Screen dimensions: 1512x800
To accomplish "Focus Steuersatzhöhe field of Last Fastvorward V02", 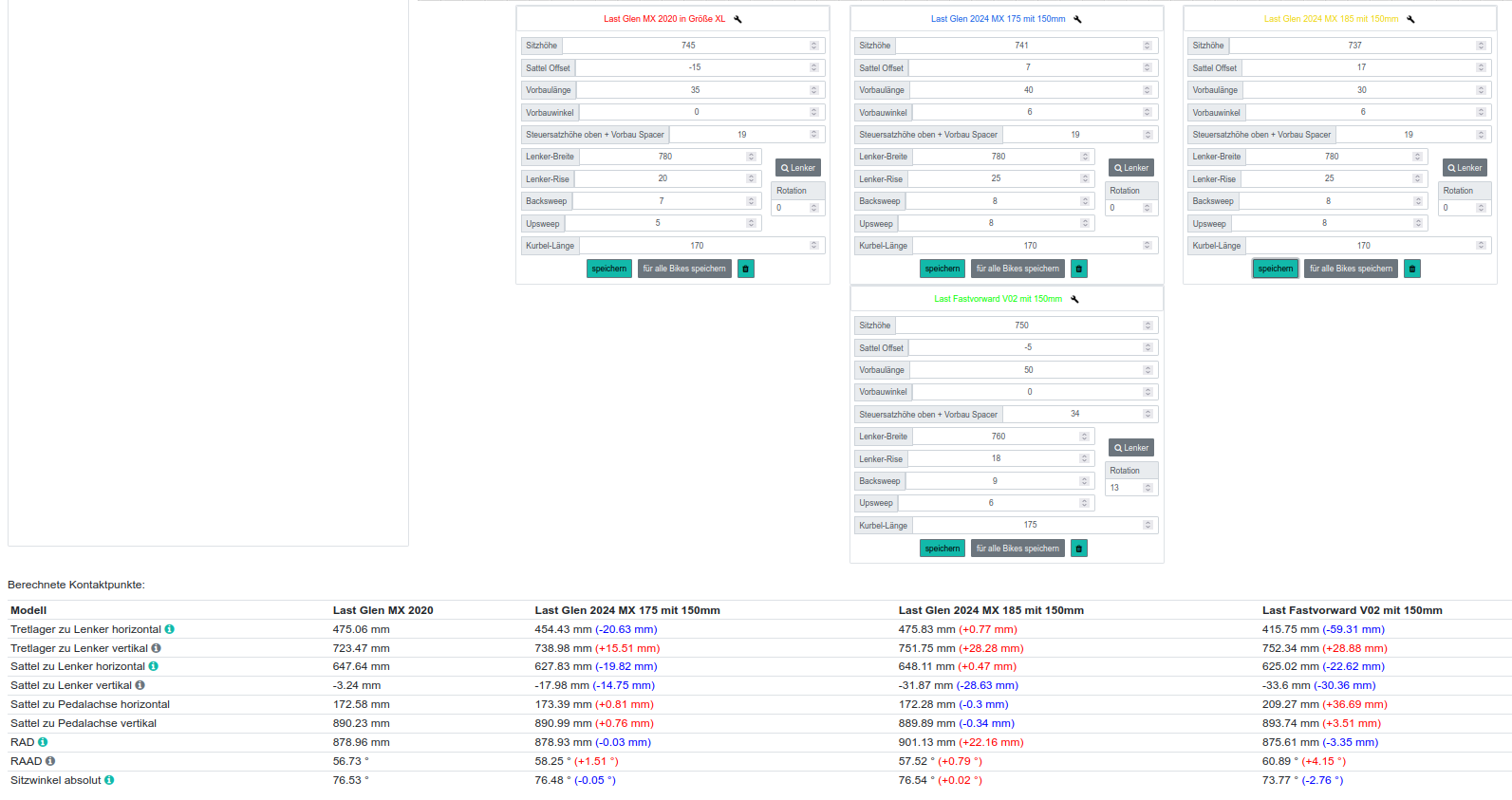I will (1080, 414).
